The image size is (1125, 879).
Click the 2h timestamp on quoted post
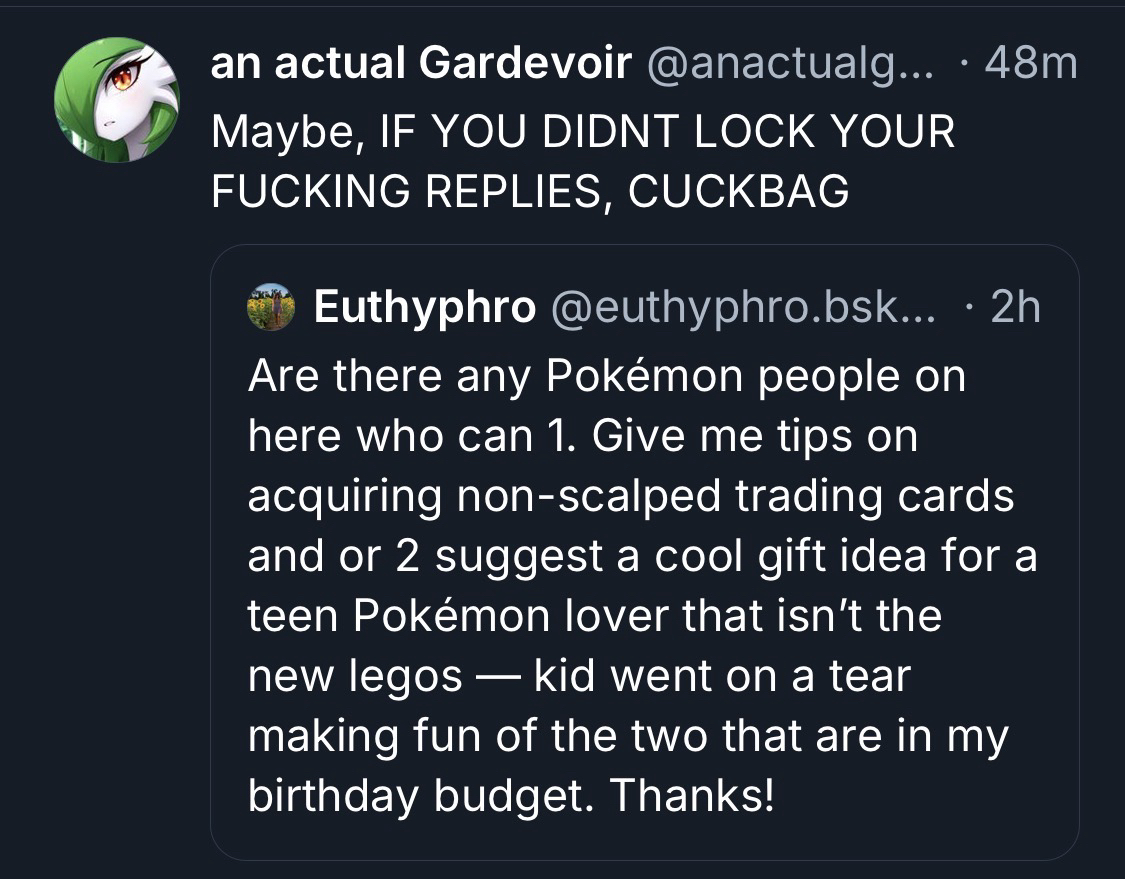coord(1014,307)
